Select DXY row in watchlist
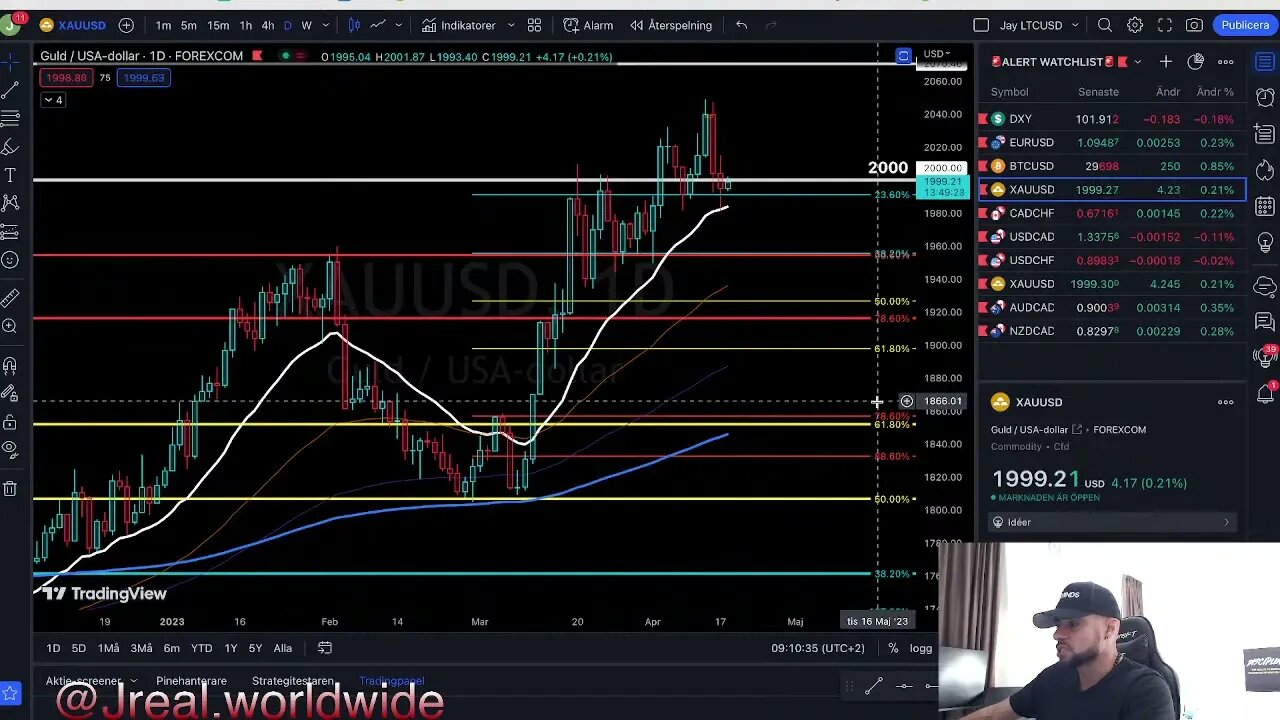 click(1112, 119)
